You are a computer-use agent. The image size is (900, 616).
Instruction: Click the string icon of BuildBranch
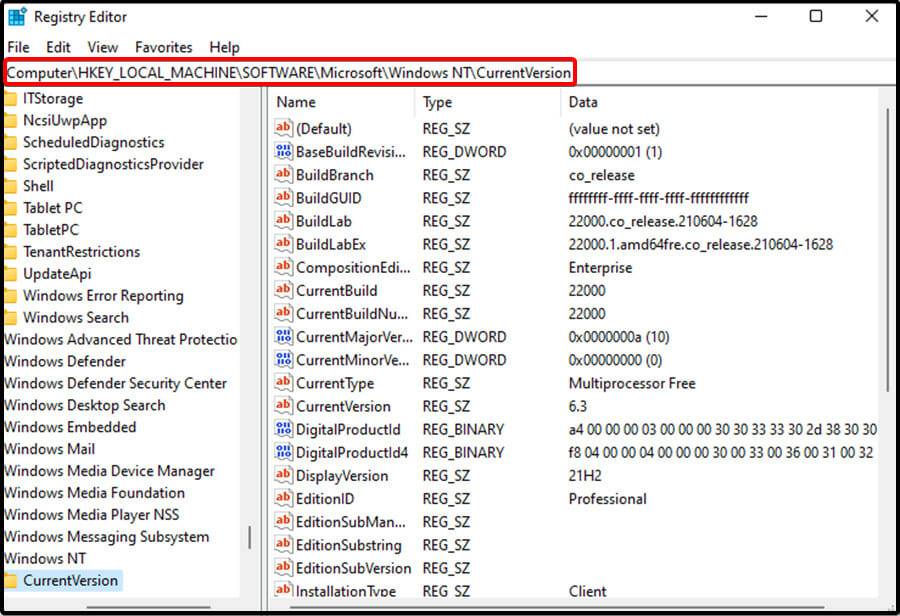(284, 175)
